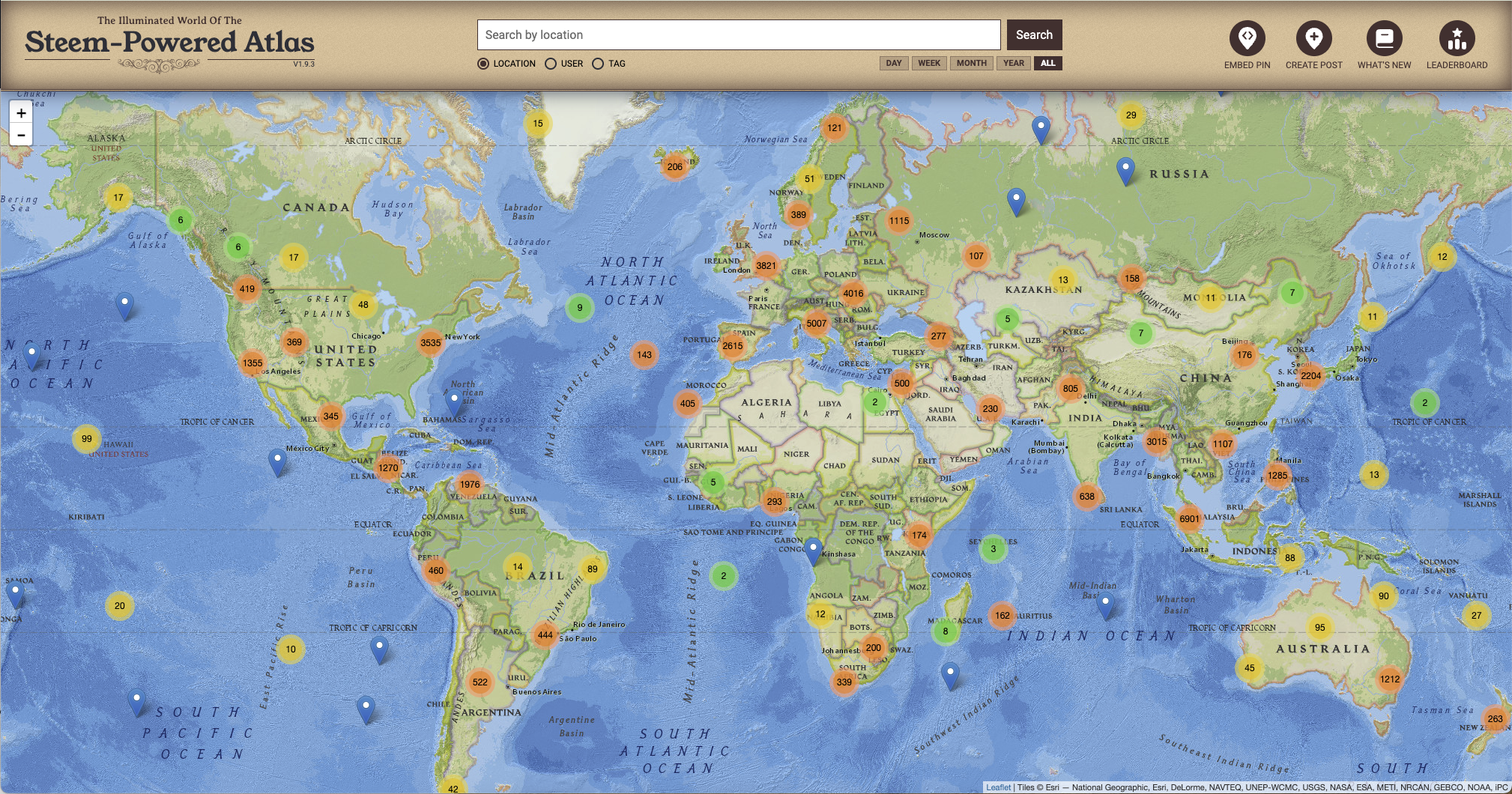1512x794 pixels.
Task: Open the 4016 cluster in central Europe
Action: click(x=853, y=294)
